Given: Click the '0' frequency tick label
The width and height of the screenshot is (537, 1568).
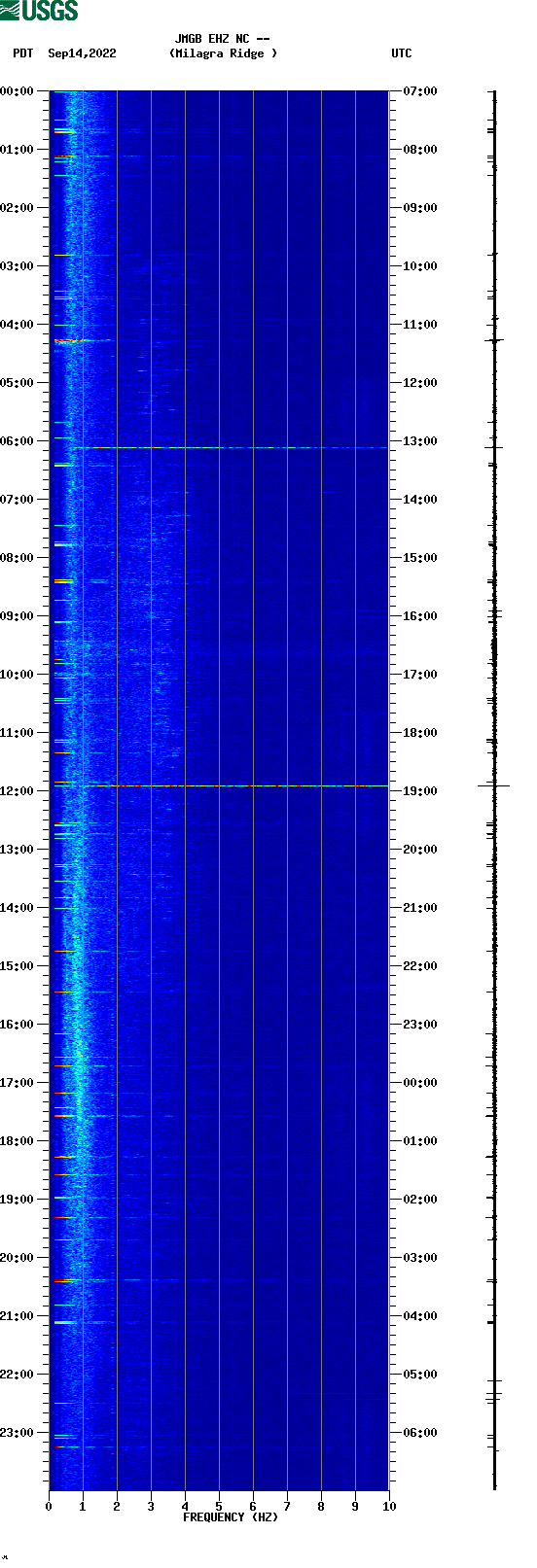Looking at the screenshot, I should coord(49,1507).
